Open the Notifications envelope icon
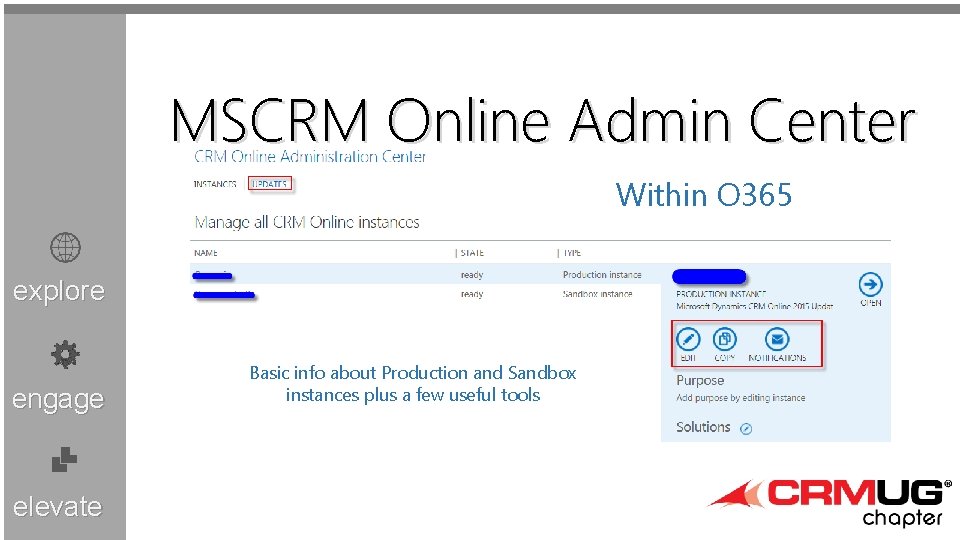Screen dimensions: 960x540 [777, 339]
